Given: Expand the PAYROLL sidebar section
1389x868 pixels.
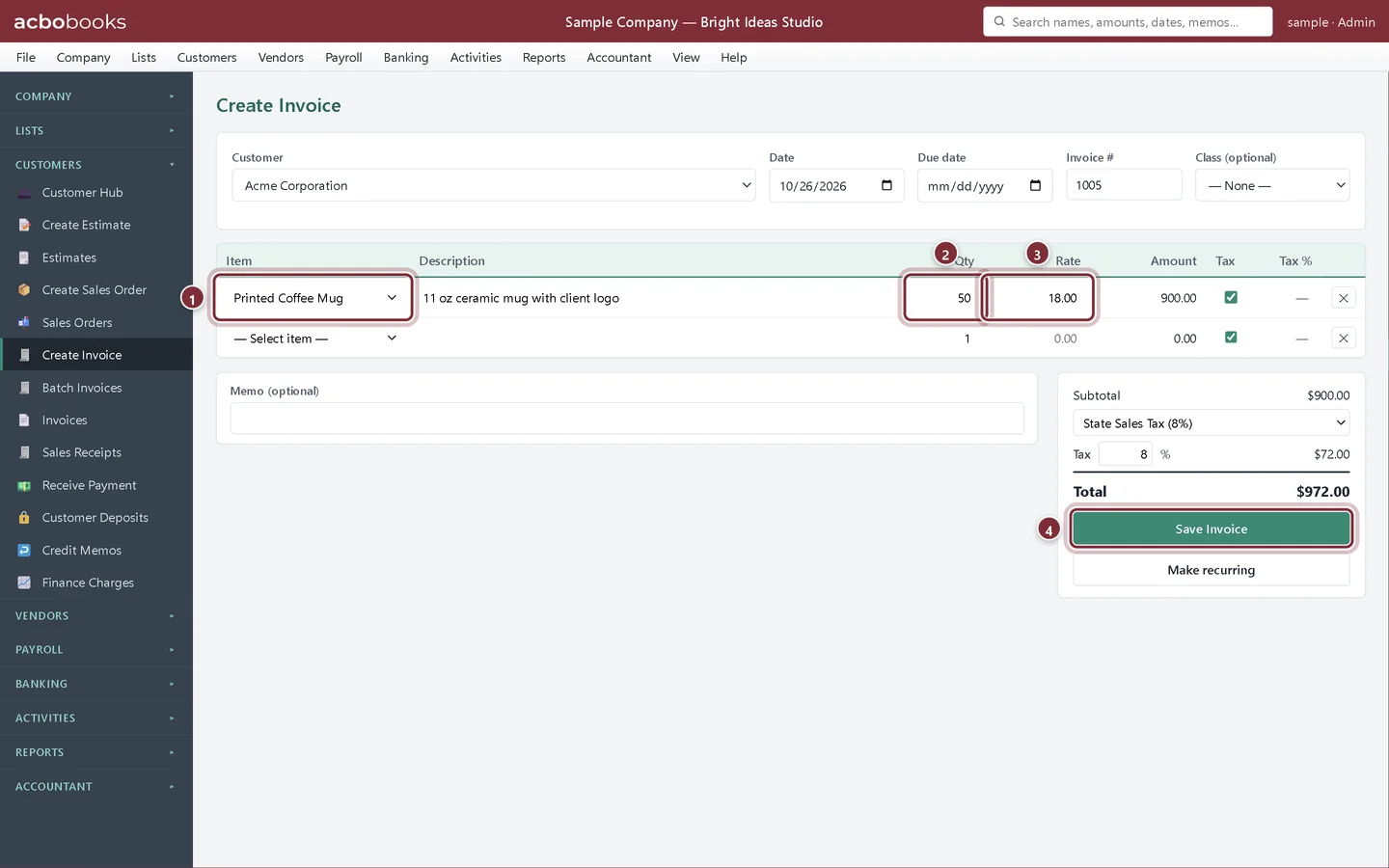Looking at the screenshot, I should coord(96,650).
